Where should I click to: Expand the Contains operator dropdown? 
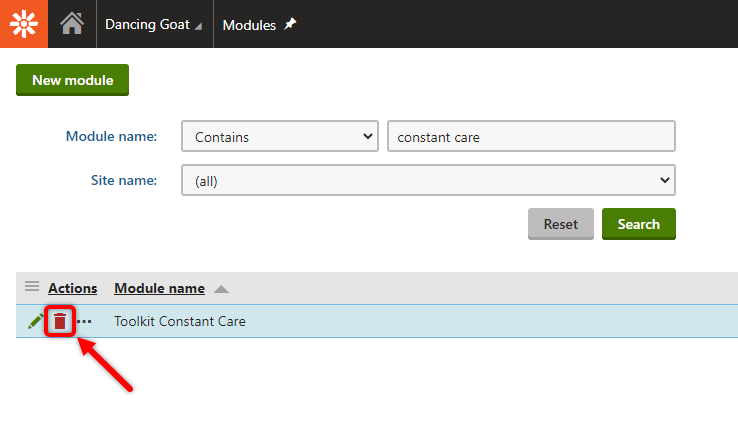280,137
